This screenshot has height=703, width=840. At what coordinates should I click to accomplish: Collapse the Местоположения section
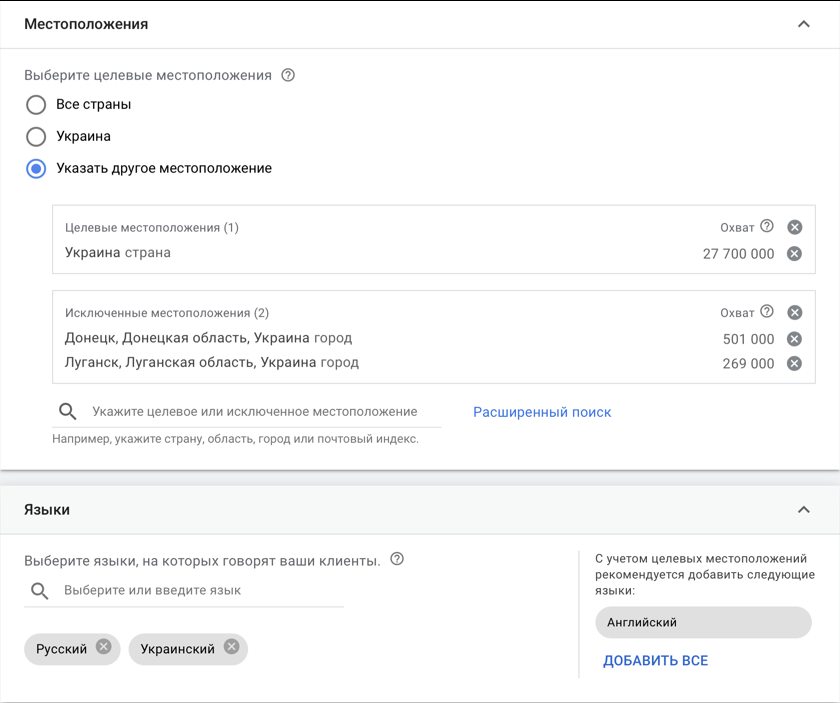[x=803, y=24]
